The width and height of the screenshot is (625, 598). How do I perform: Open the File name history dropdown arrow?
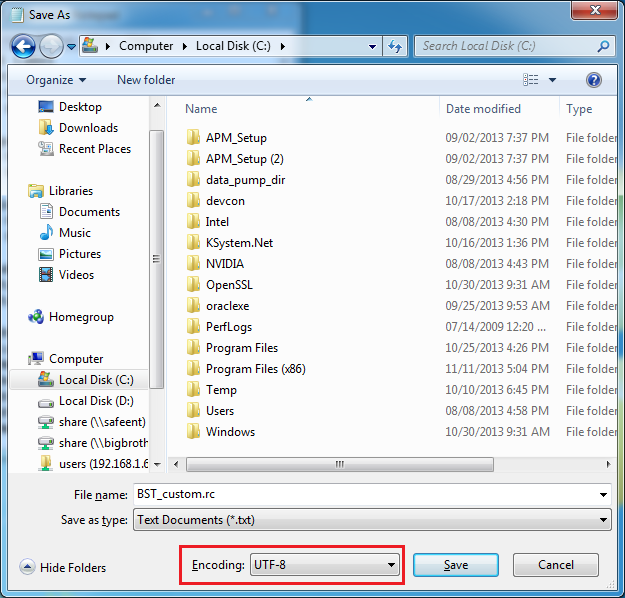point(602,495)
